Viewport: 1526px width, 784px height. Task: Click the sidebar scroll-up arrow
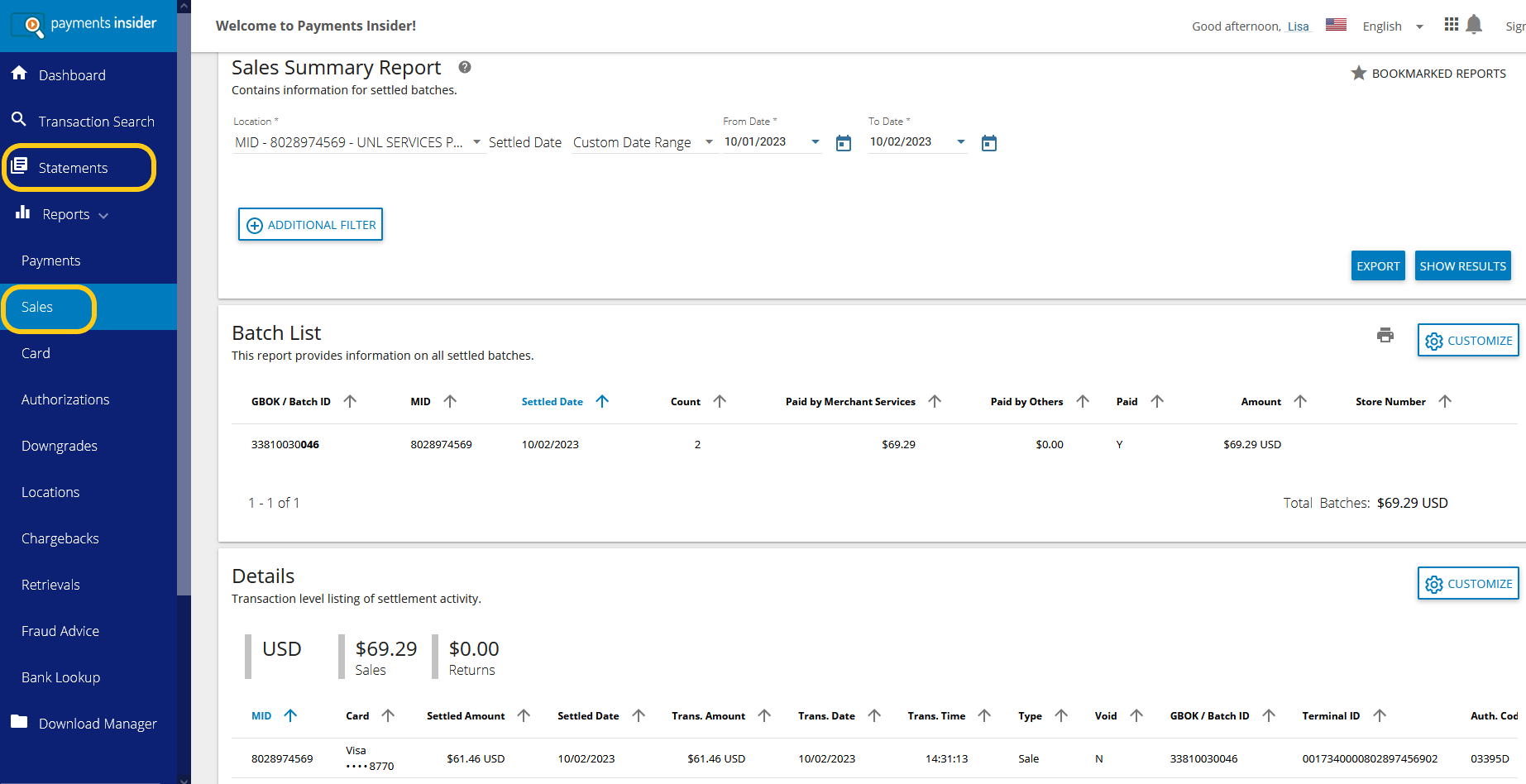184,6
